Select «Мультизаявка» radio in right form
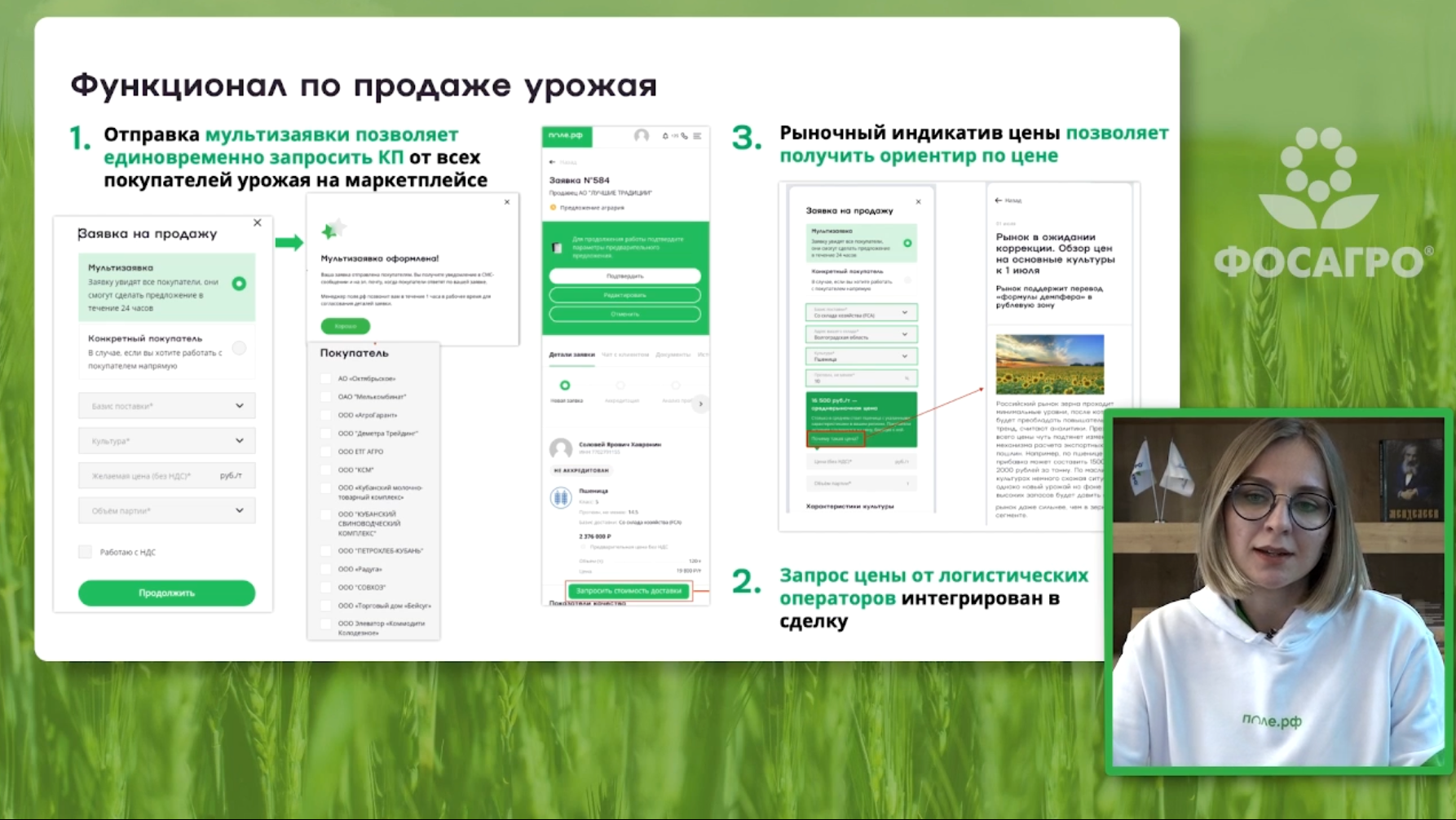The image size is (1456, 820). coord(907,243)
